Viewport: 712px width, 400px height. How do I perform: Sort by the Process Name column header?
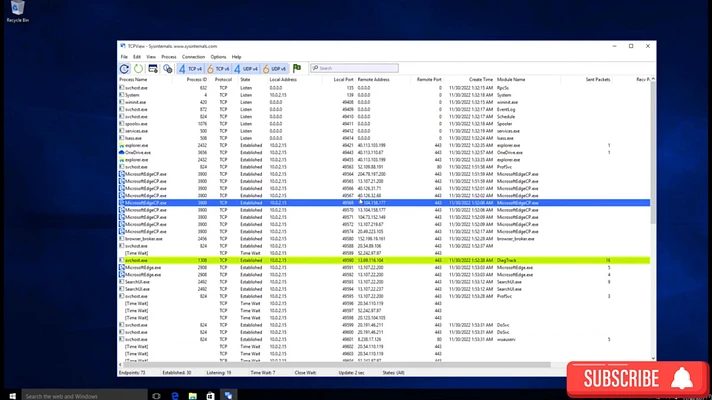(134, 79)
